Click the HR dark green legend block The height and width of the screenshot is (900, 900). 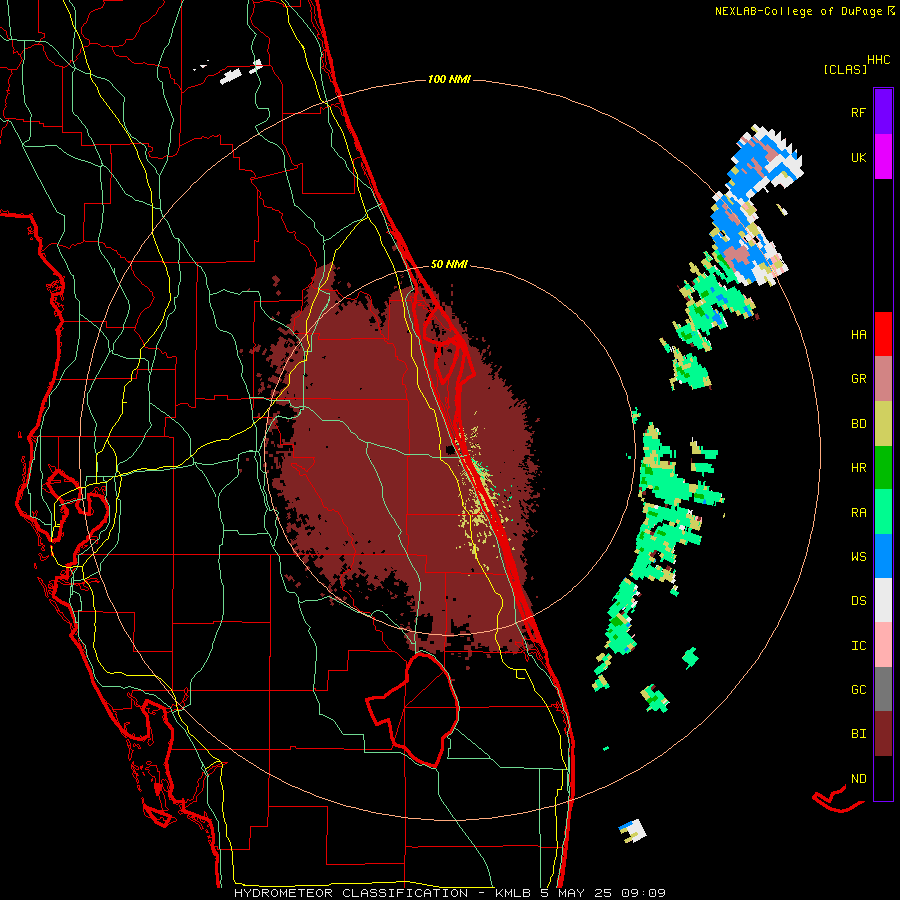coord(883,468)
